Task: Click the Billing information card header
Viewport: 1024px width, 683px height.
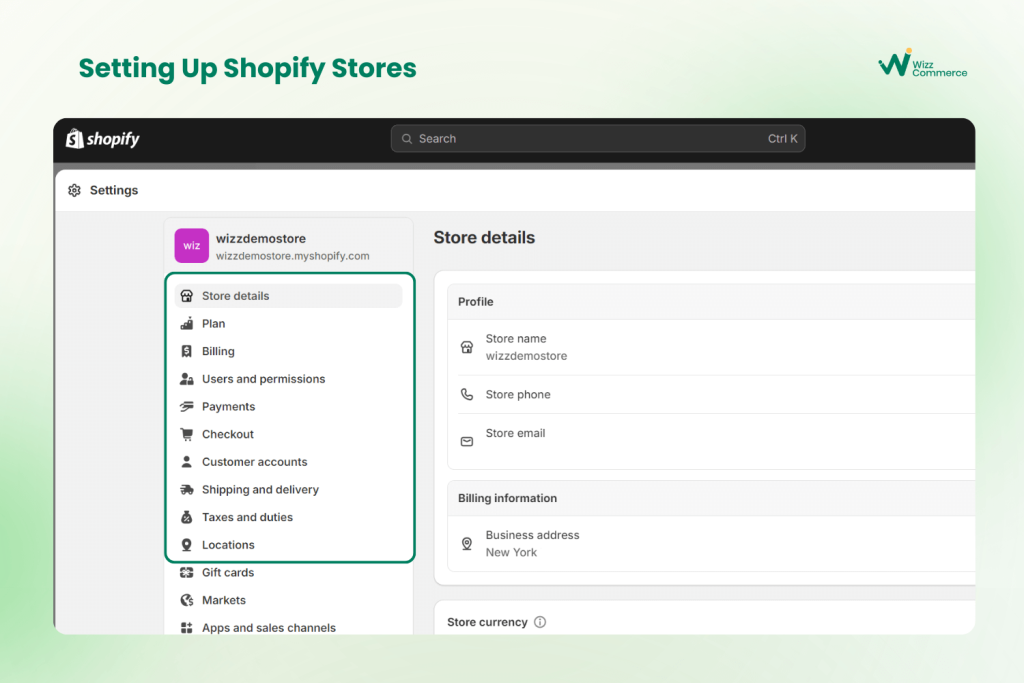Action: (x=712, y=498)
